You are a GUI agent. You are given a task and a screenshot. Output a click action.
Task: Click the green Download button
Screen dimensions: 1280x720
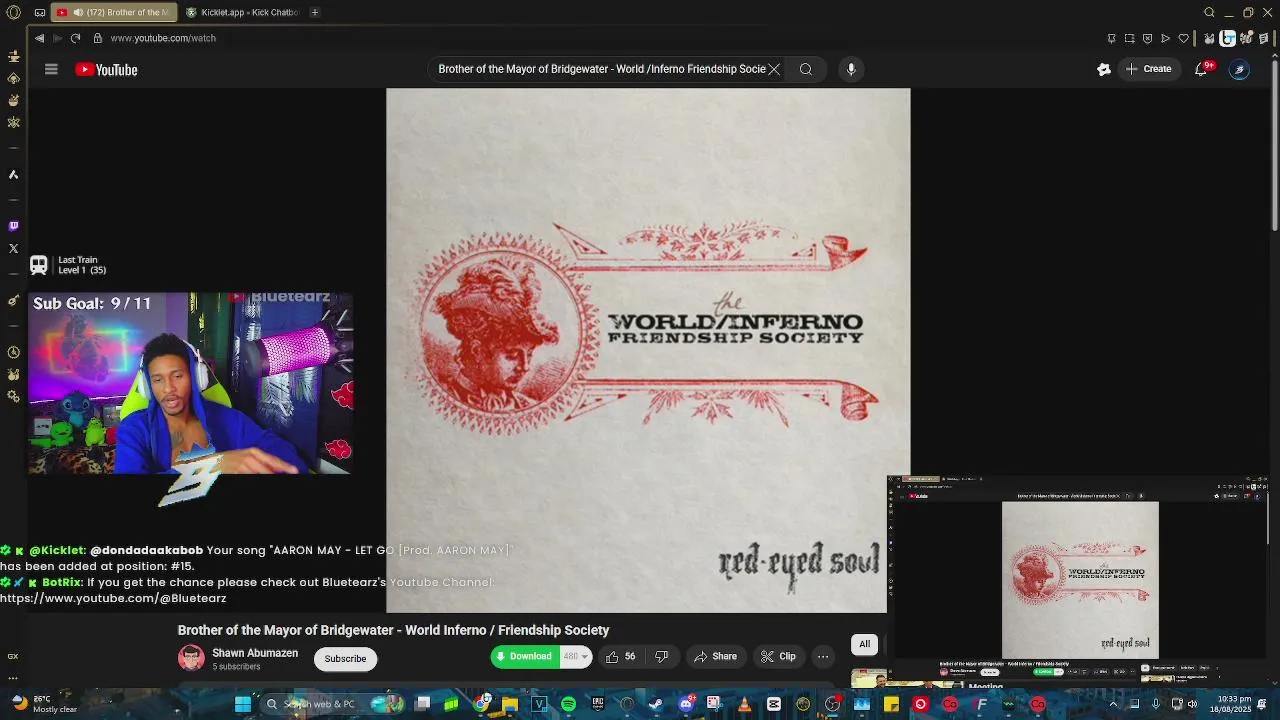[525, 657]
